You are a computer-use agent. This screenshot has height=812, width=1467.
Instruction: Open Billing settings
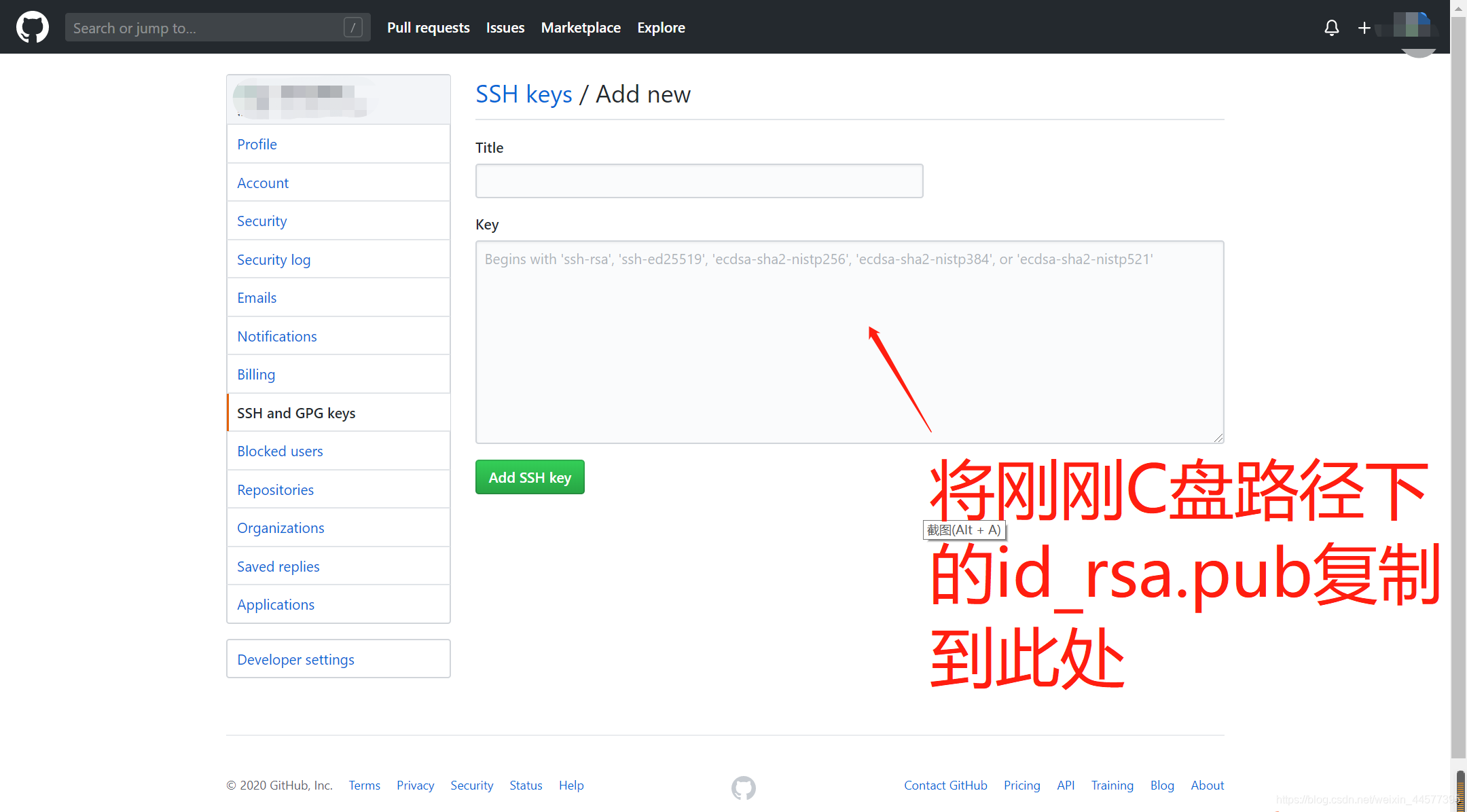pos(338,374)
